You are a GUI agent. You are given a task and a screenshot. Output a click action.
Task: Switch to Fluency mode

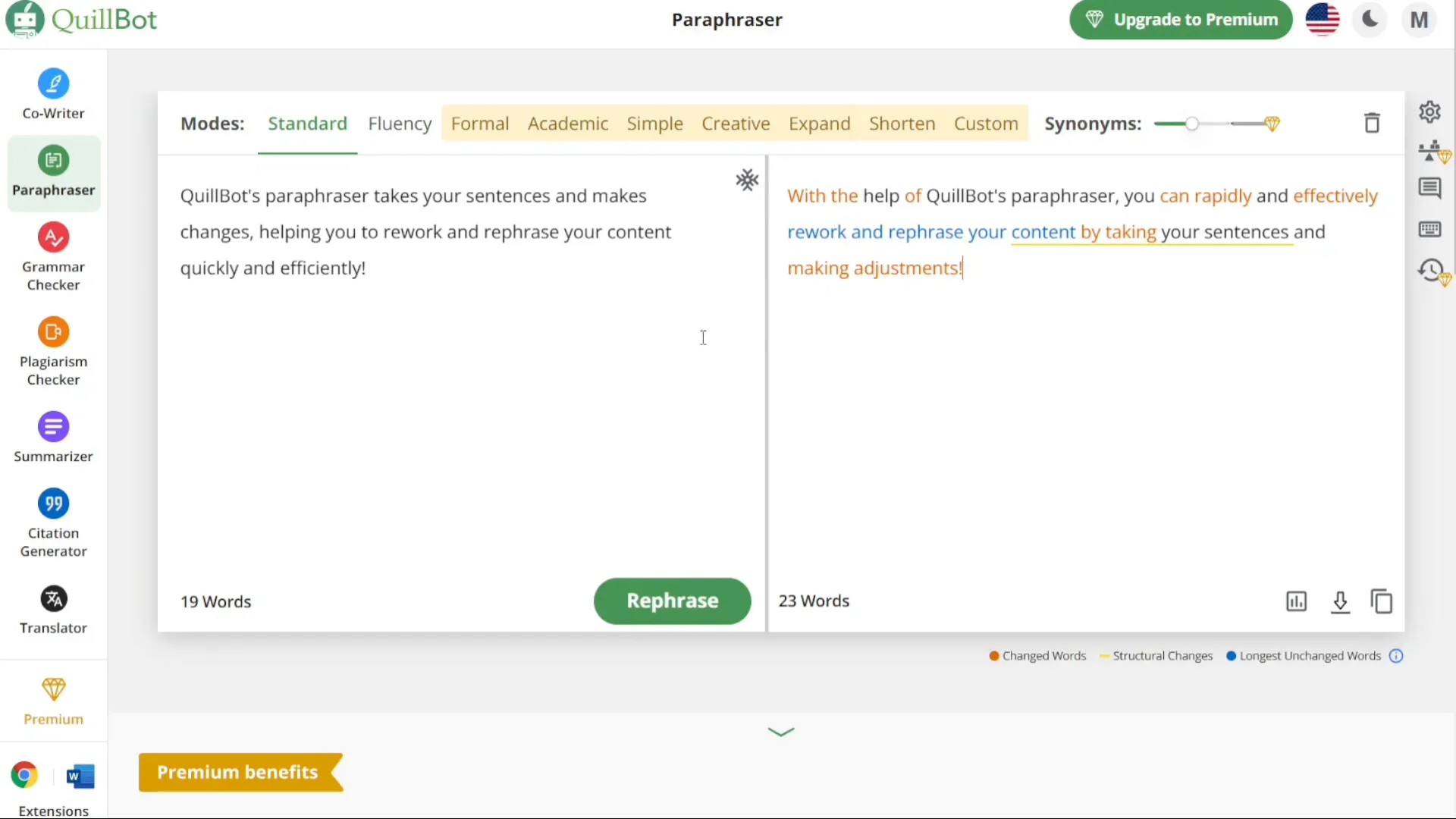coord(400,124)
